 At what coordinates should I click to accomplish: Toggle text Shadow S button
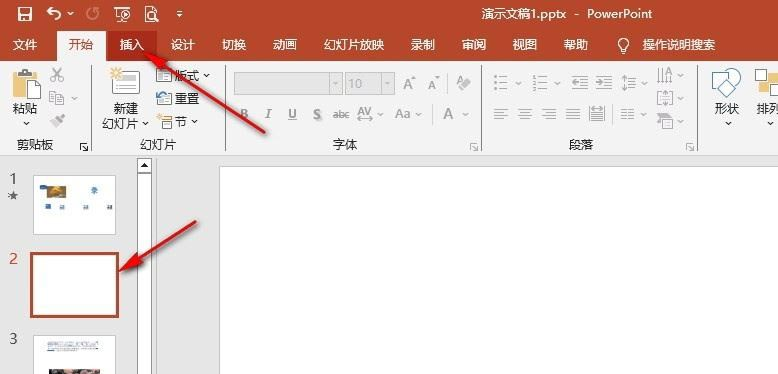317,115
